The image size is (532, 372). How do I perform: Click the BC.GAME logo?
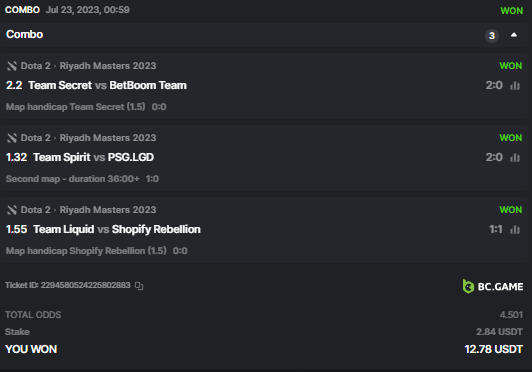pyautogui.click(x=493, y=286)
